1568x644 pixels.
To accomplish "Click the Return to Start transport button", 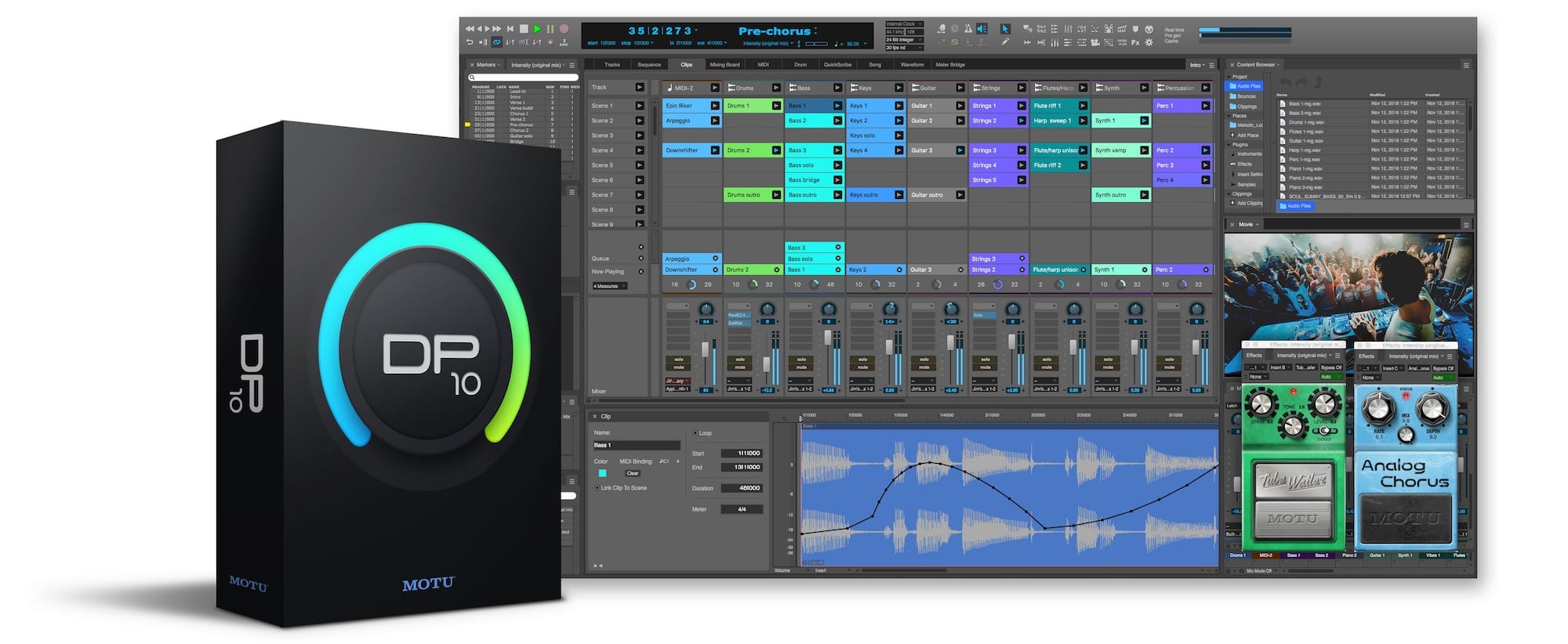I will pyautogui.click(x=510, y=29).
